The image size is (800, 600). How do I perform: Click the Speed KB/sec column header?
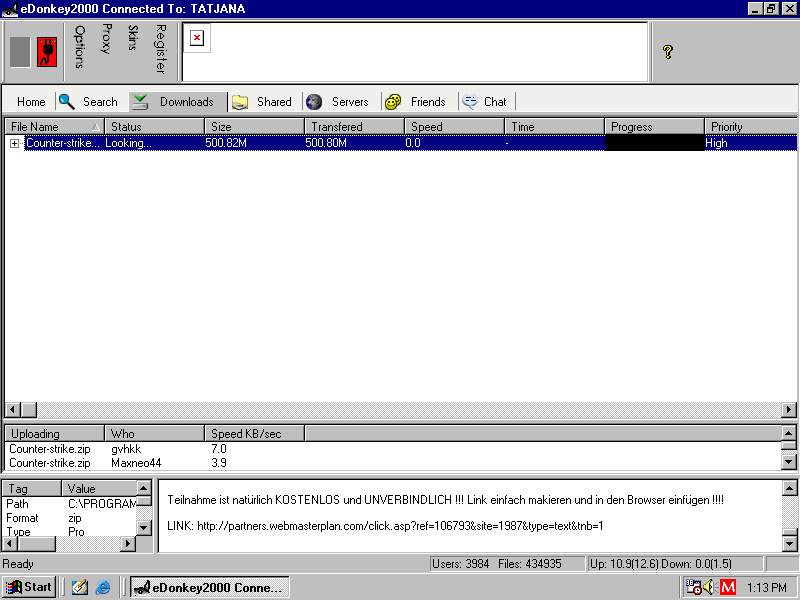(x=255, y=434)
